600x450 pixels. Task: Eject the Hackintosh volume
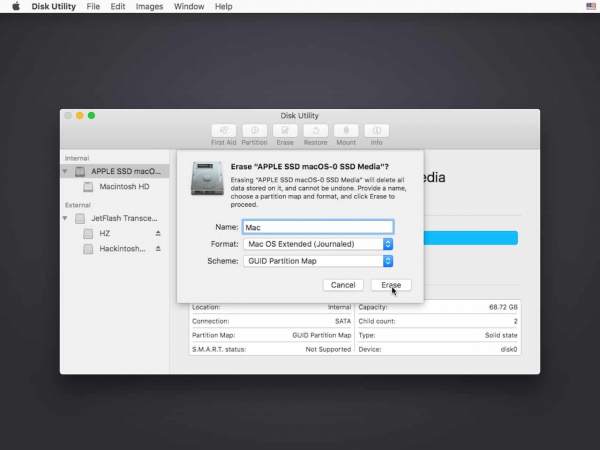157,248
